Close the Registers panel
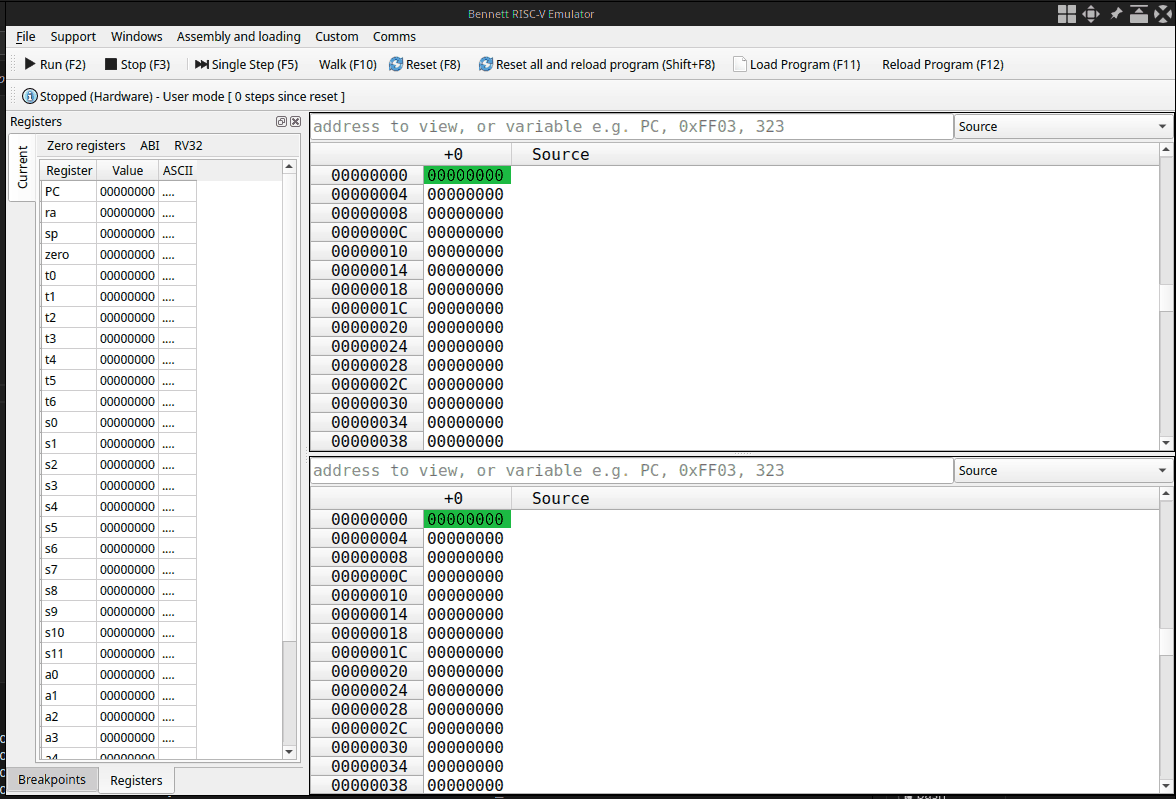 coord(295,122)
